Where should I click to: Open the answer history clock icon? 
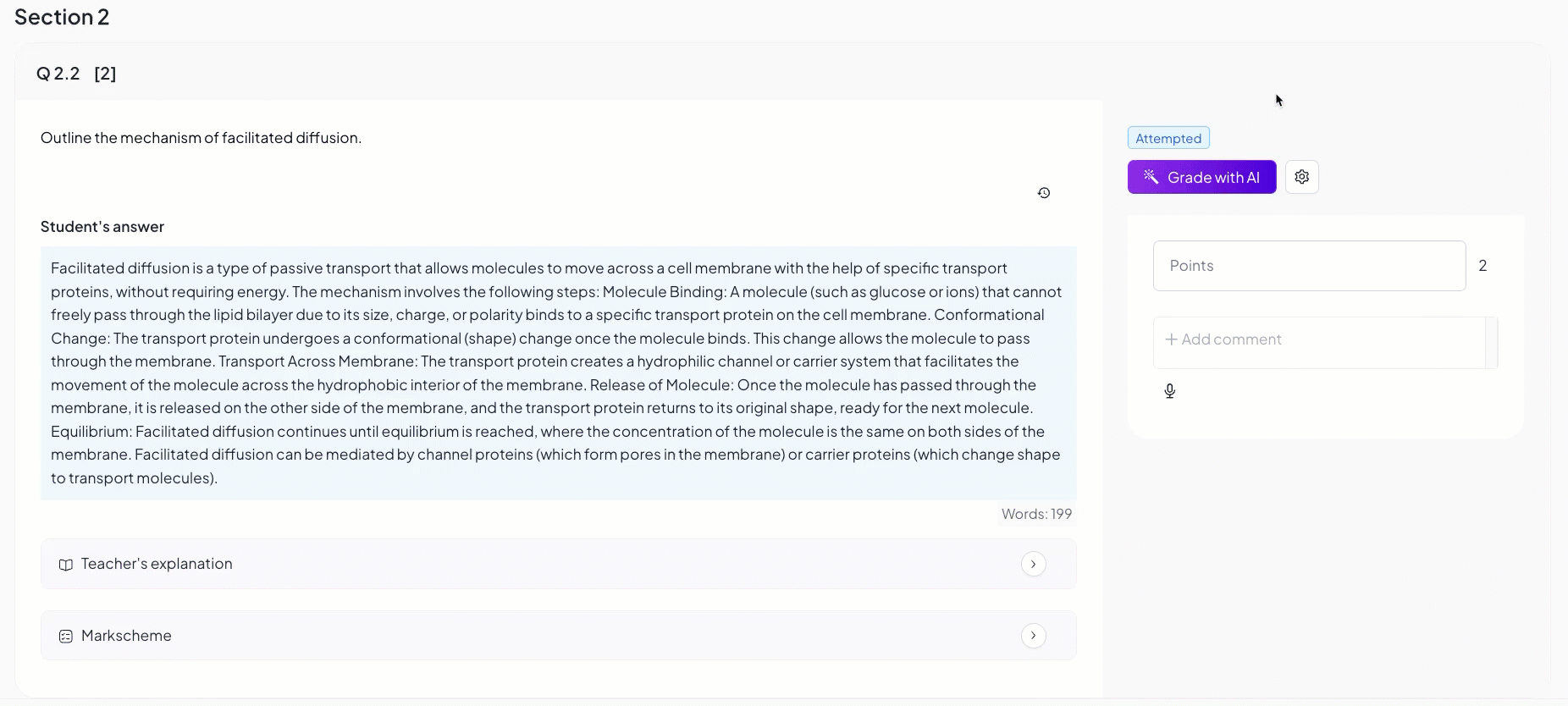[1044, 193]
